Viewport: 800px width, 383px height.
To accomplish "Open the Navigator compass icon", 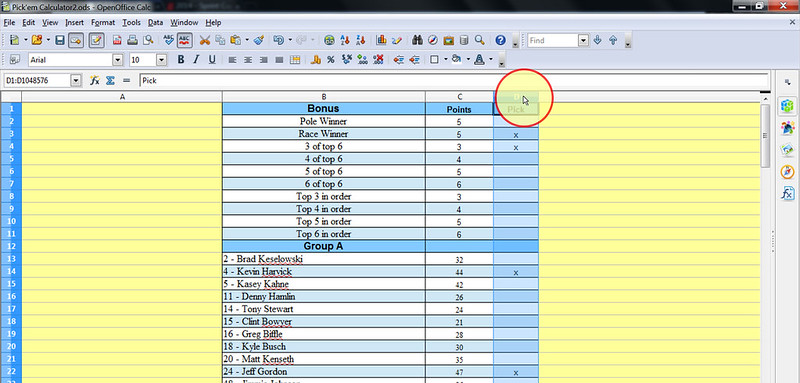I will [433, 40].
